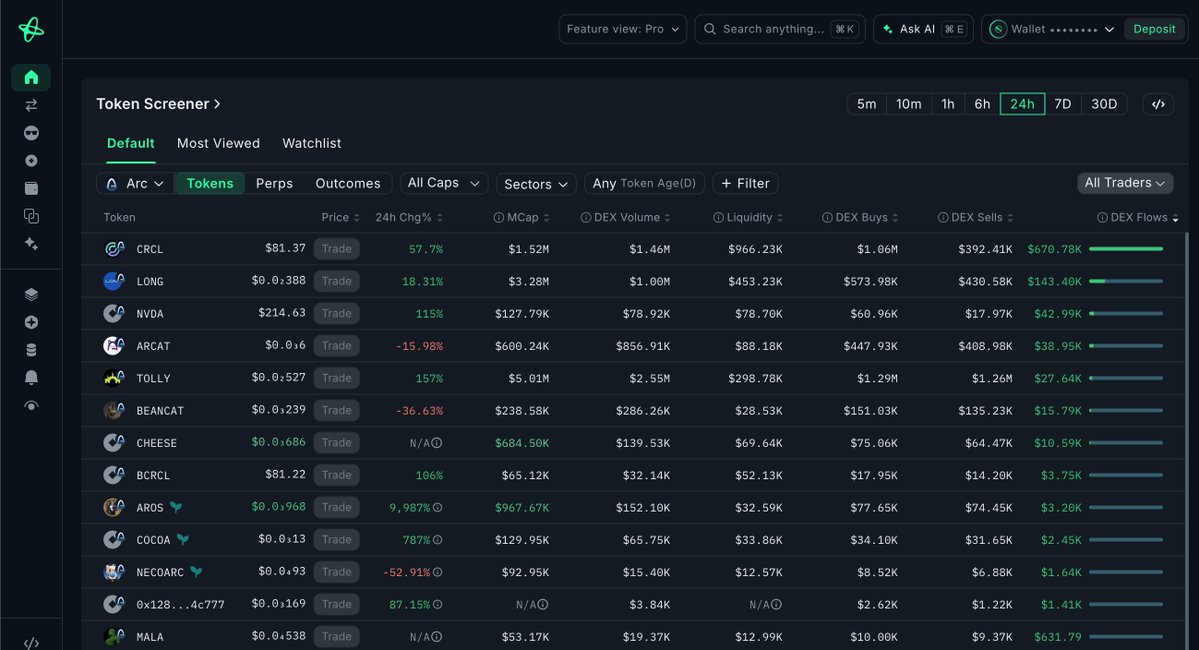1199x650 pixels.
Task: Click the info icon beside DEX Flows
Action: pos(1102,217)
